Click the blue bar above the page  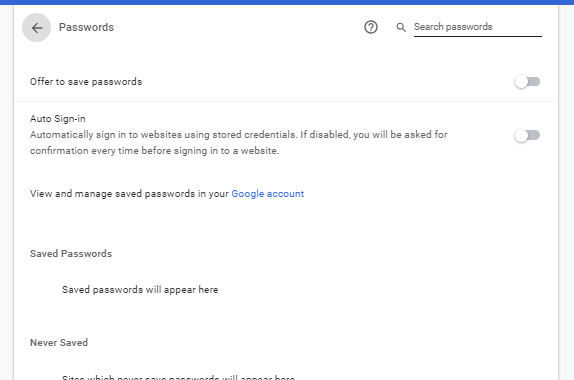[287, 2]
